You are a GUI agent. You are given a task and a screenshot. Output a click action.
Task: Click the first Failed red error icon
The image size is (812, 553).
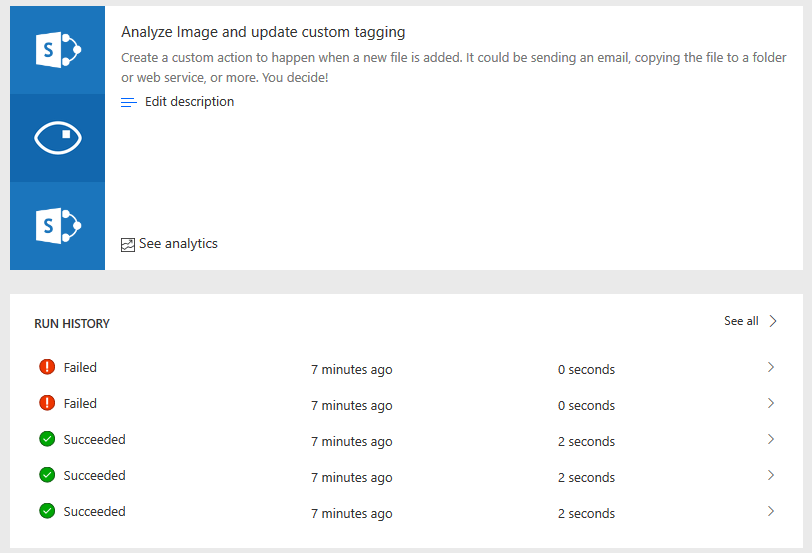click(47, 367)
